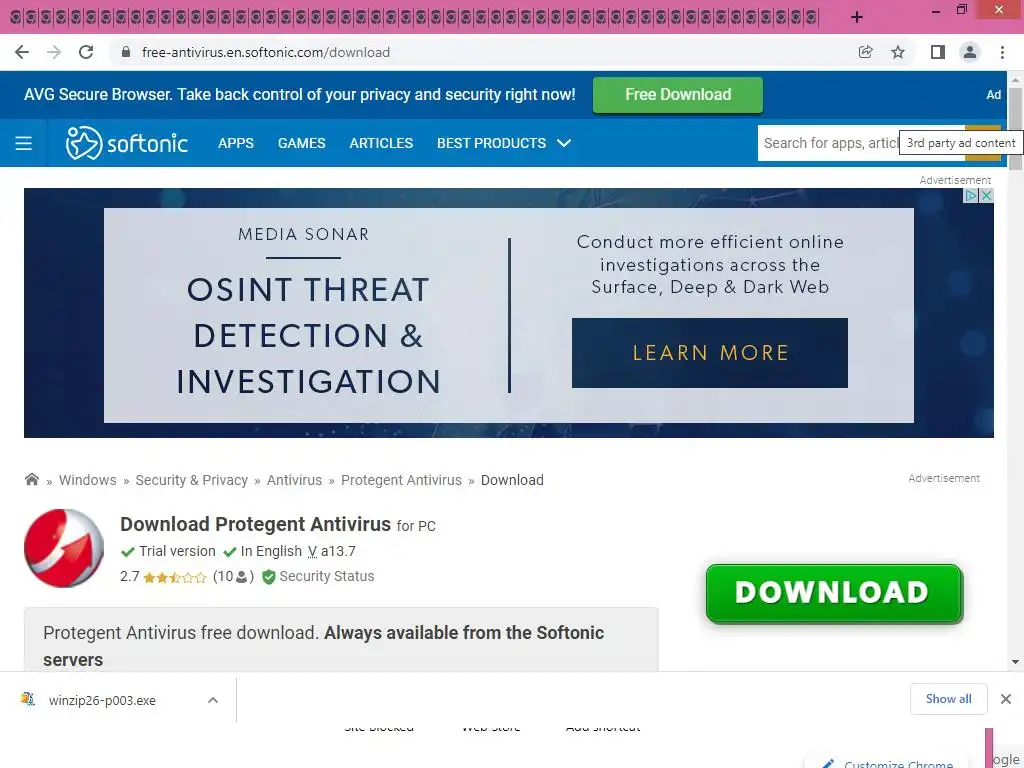Expand winzip26-p003.exe download options chevron
This screenshot has height=768, width=1024.
pyautogui.click(x=213, y=700)
